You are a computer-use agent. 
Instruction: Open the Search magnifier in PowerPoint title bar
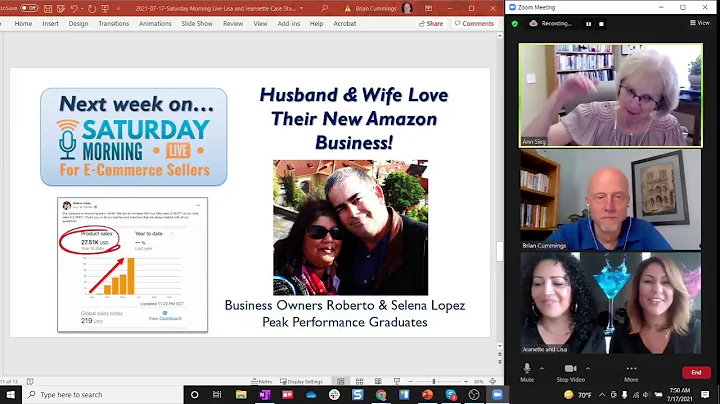tap(324, 8)
